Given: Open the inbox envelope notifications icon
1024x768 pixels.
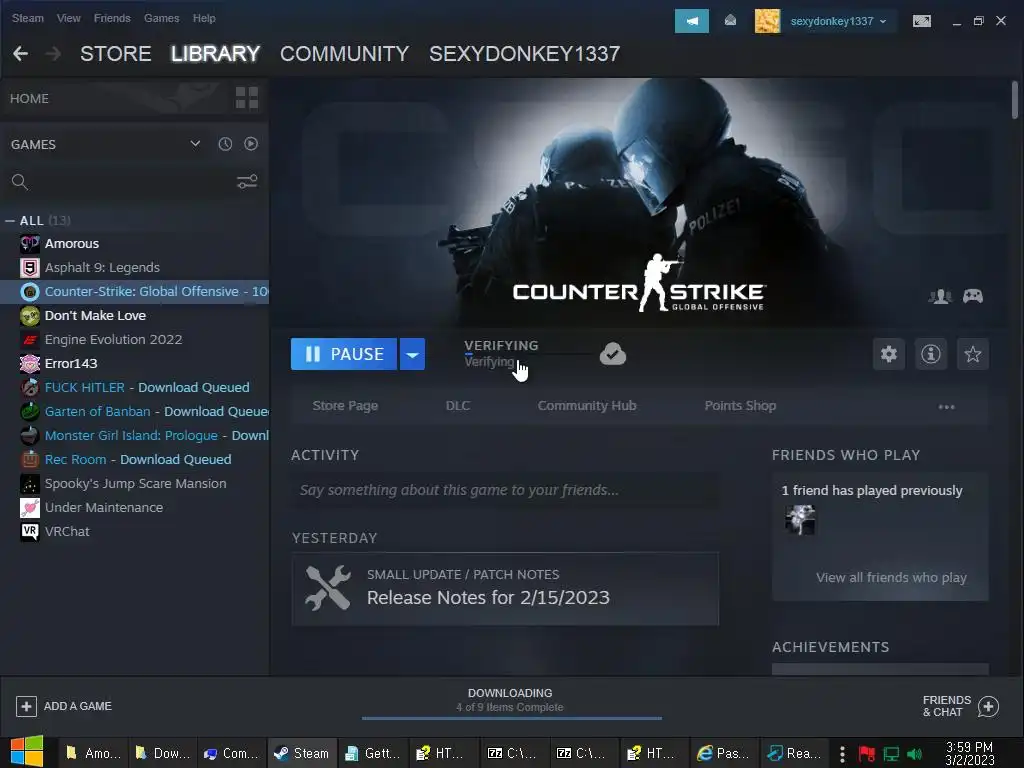Looking at the screenshot, I should click(731, 21).
